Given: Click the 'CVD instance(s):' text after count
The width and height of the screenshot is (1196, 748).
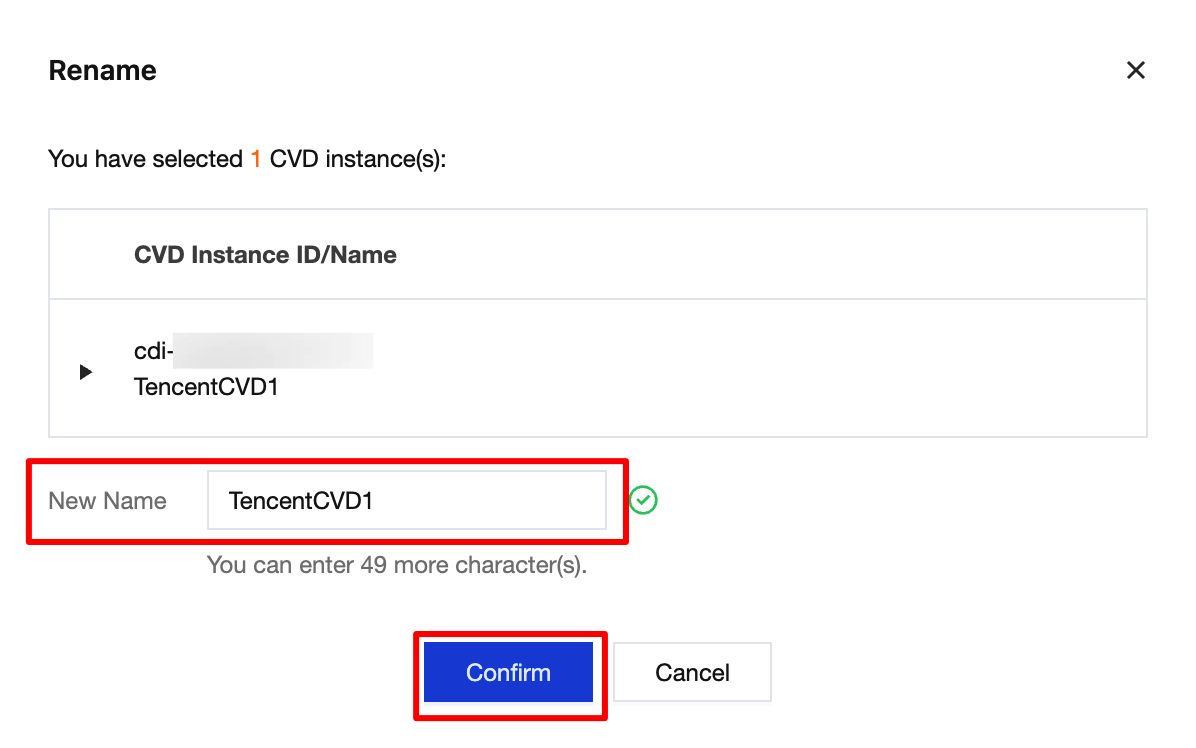Looking at the screenshot, I should coord(357,159).
